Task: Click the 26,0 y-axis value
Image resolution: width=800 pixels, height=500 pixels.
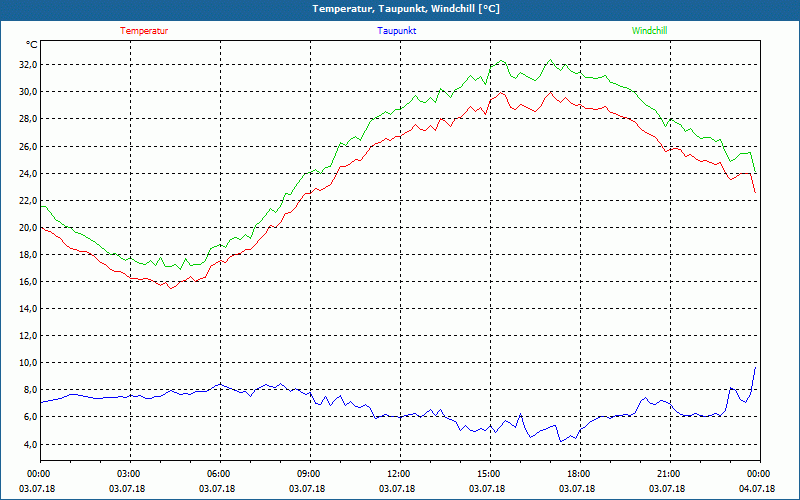Action: tap(28, 146)
